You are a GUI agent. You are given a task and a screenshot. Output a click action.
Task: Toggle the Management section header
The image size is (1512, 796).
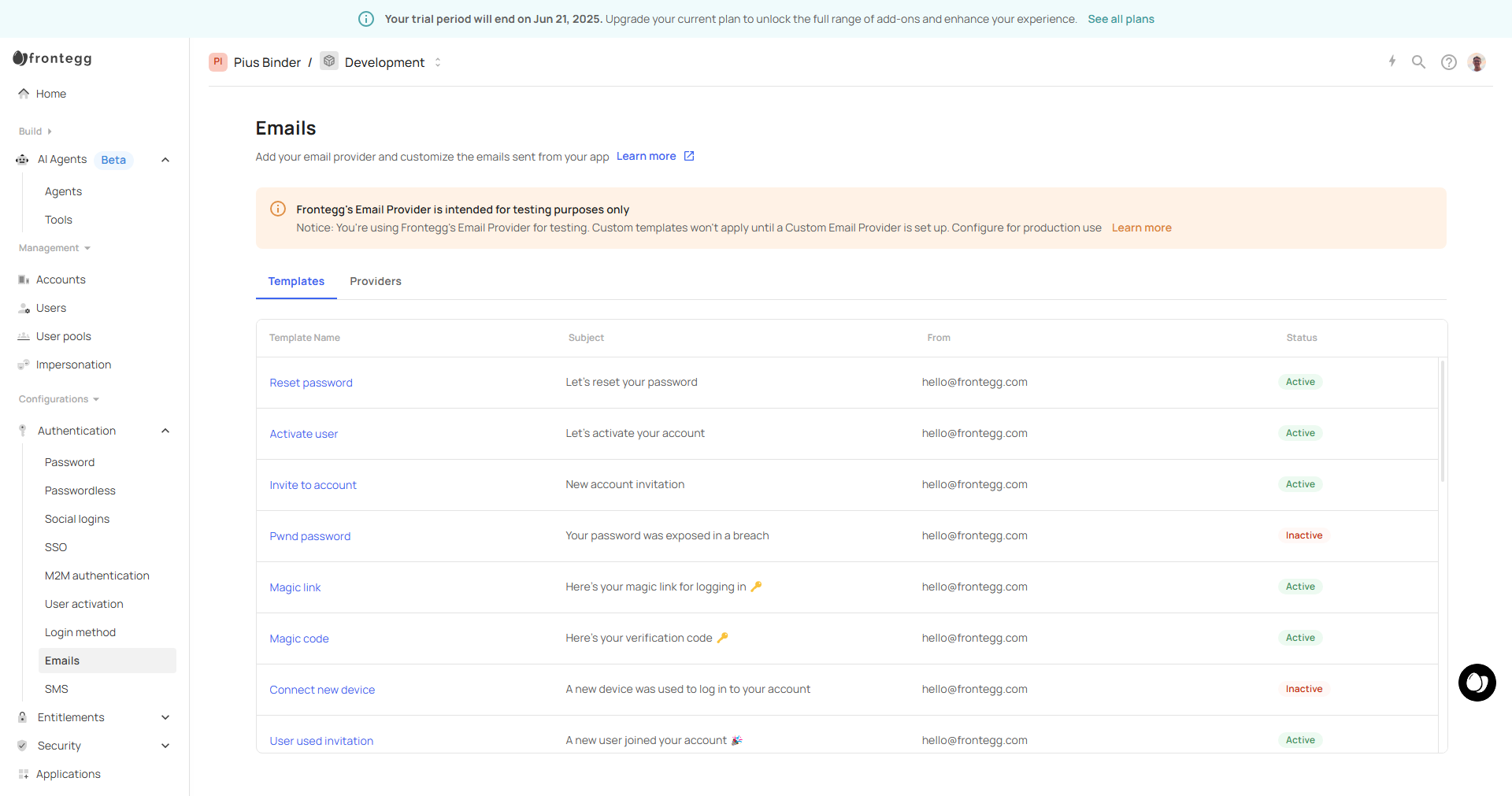point(54,248)
